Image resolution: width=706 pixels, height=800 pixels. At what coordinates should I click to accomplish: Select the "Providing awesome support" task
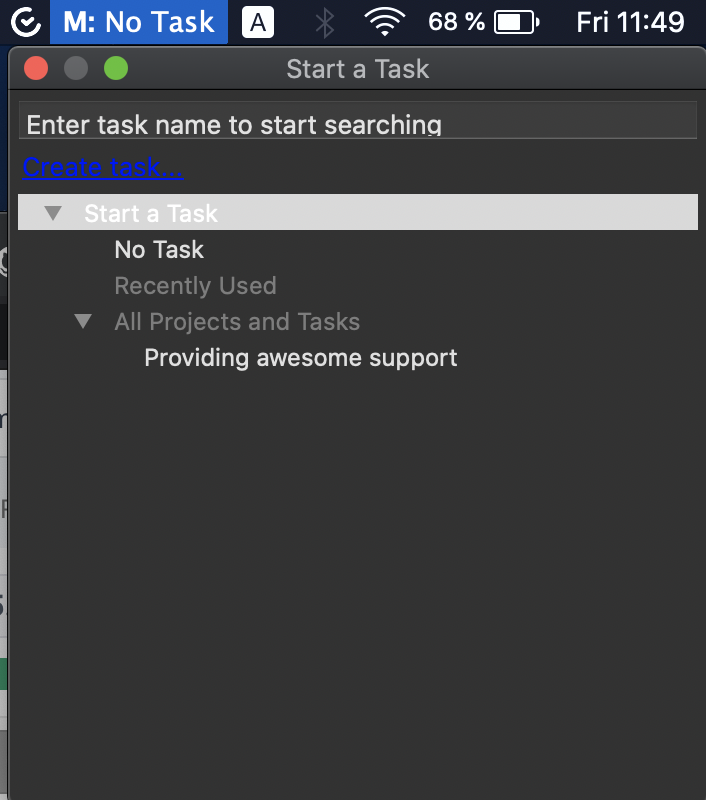click(300, 357)
